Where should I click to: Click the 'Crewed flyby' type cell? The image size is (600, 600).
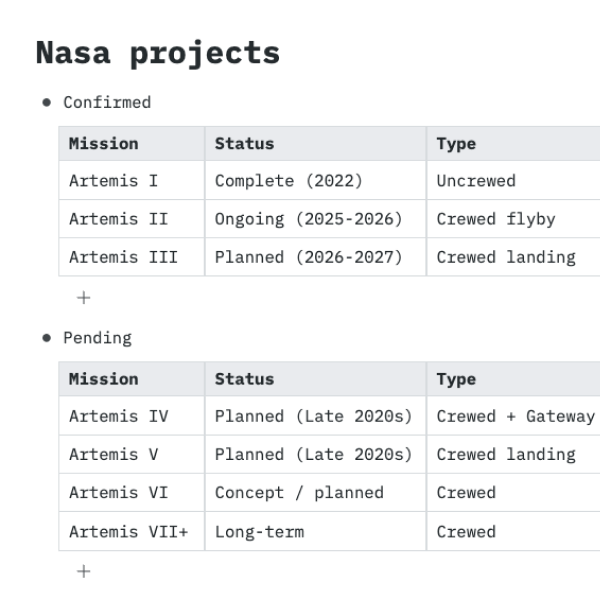[513, 219]
